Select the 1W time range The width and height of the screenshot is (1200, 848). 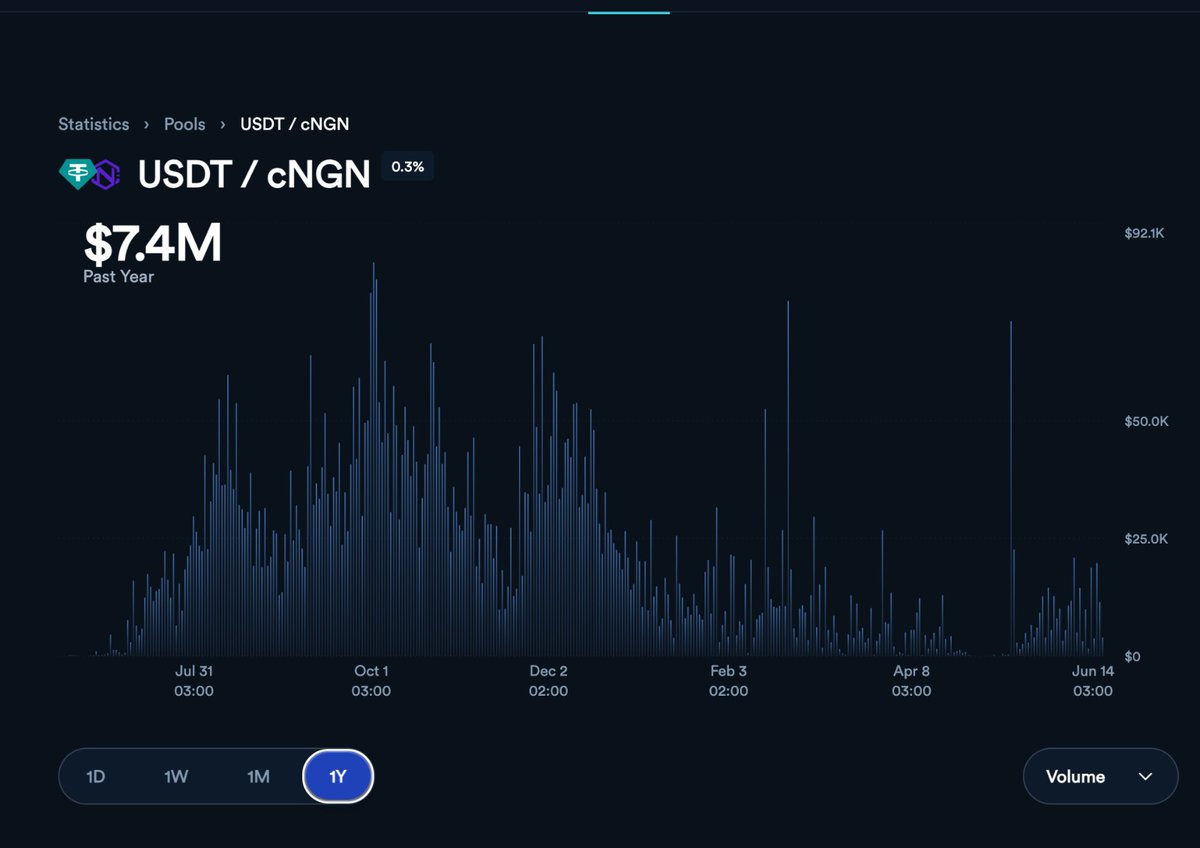click(176, 776)
